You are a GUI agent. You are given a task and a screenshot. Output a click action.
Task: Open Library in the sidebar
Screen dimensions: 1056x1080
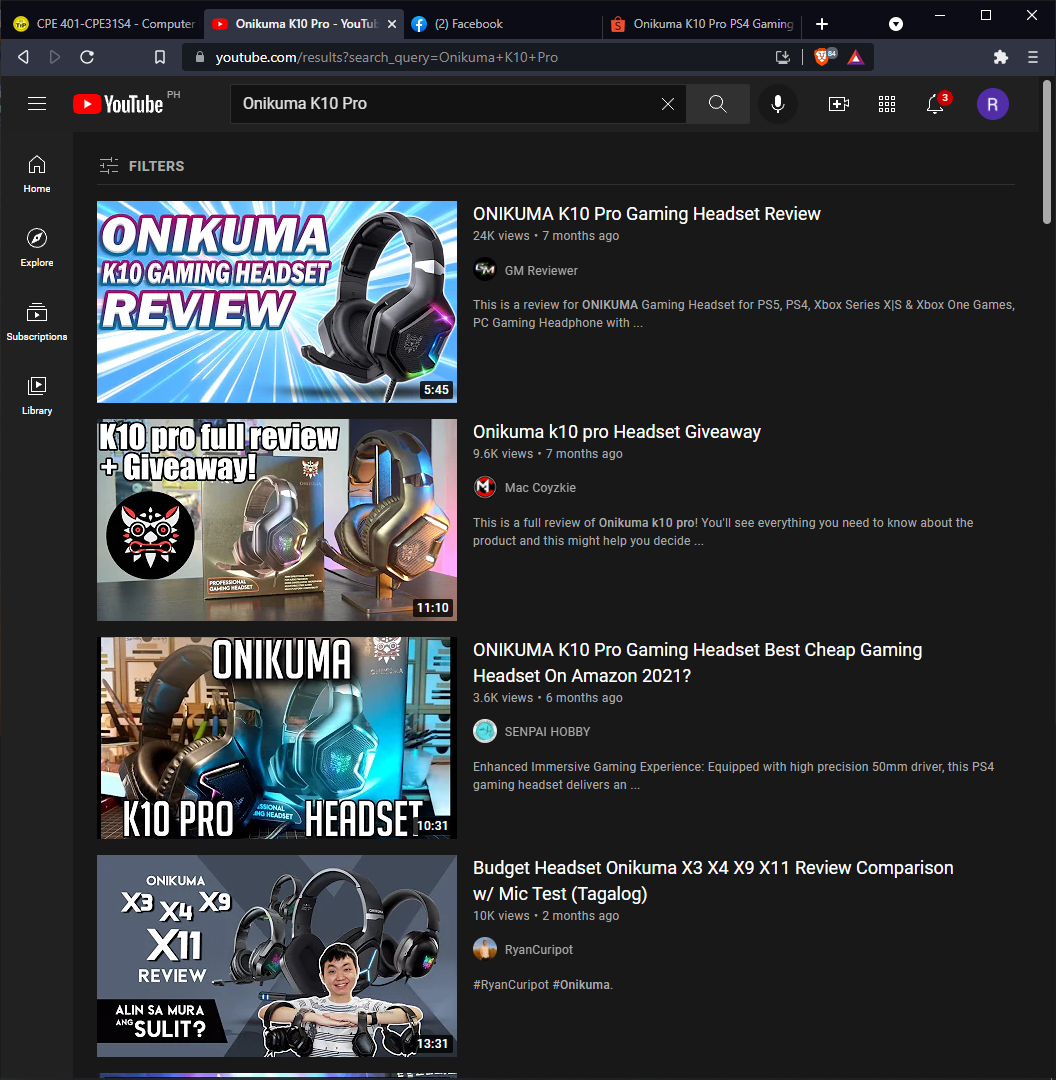point(37,395)
